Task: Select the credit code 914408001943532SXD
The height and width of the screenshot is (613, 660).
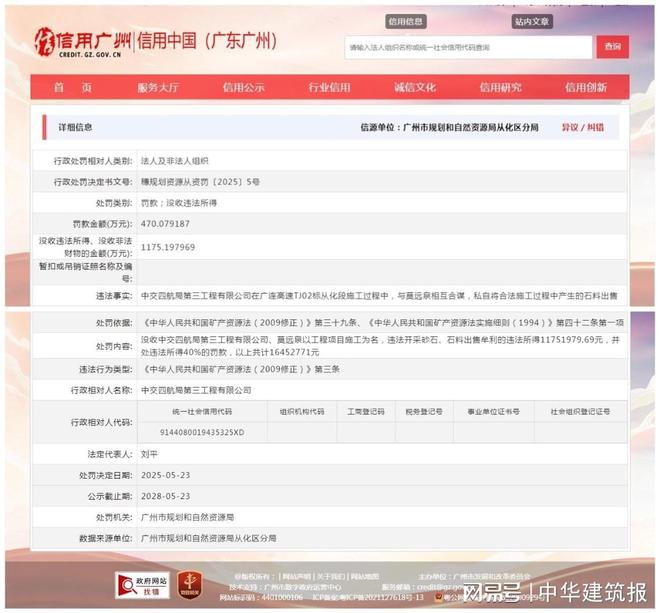Action: [x=202, y=432]
